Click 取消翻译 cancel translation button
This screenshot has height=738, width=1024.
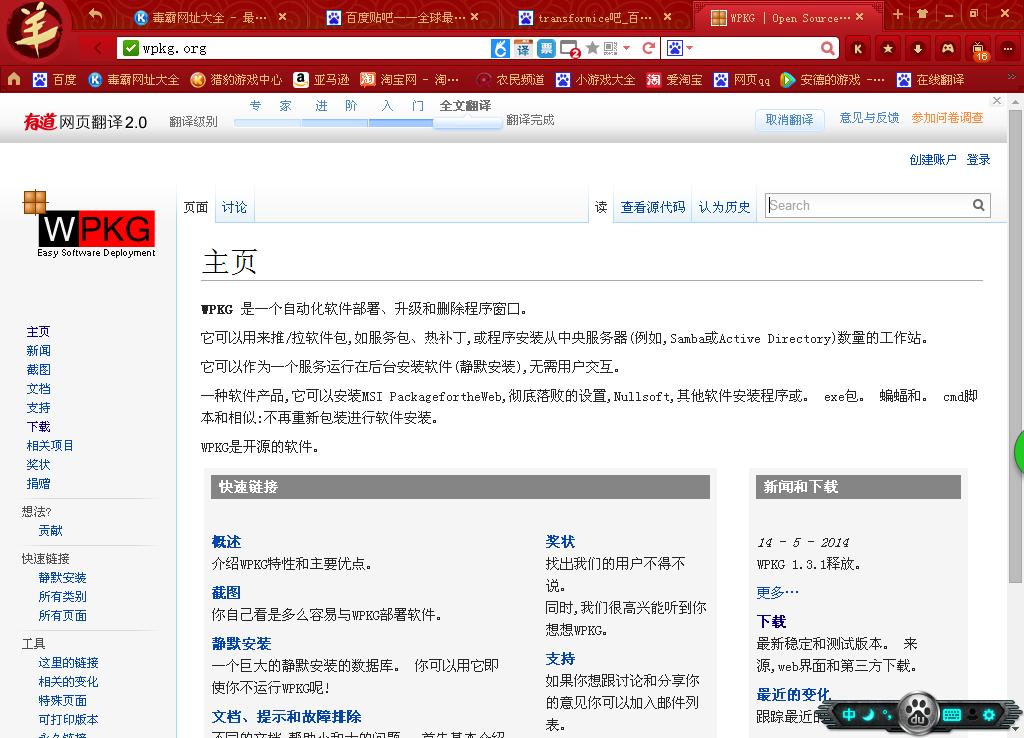tap(789, 120)
